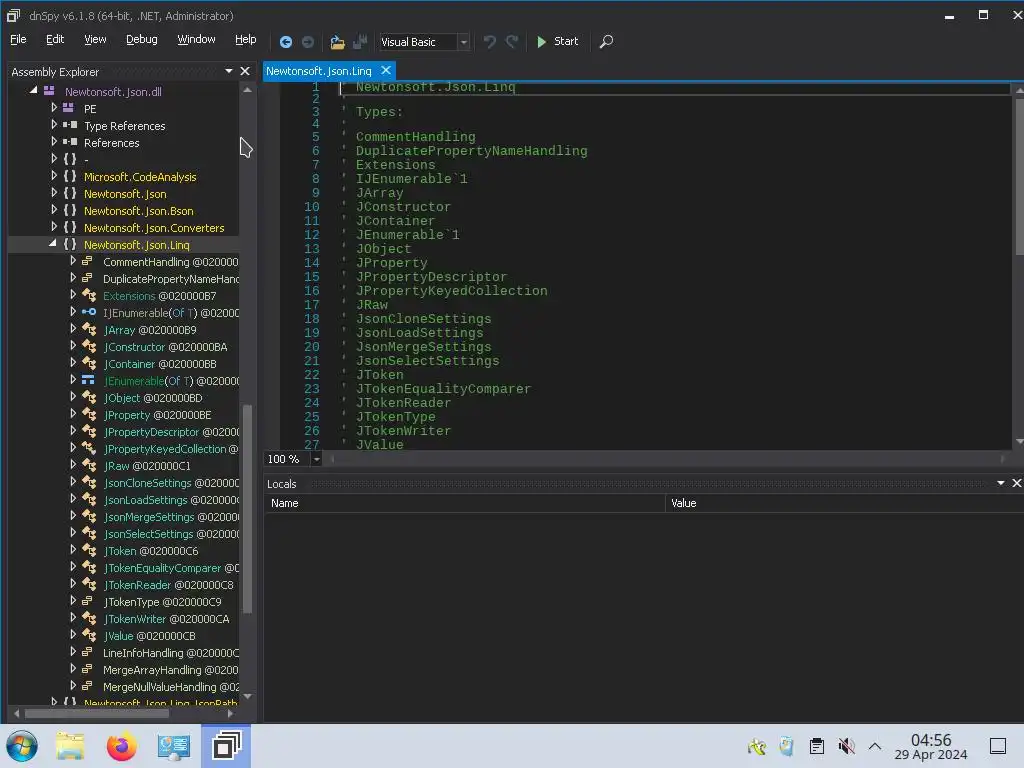Select JRaw @020000C1 tree item
The width and height of the screenshot is (1024, 768).
(x=147, y=466)
